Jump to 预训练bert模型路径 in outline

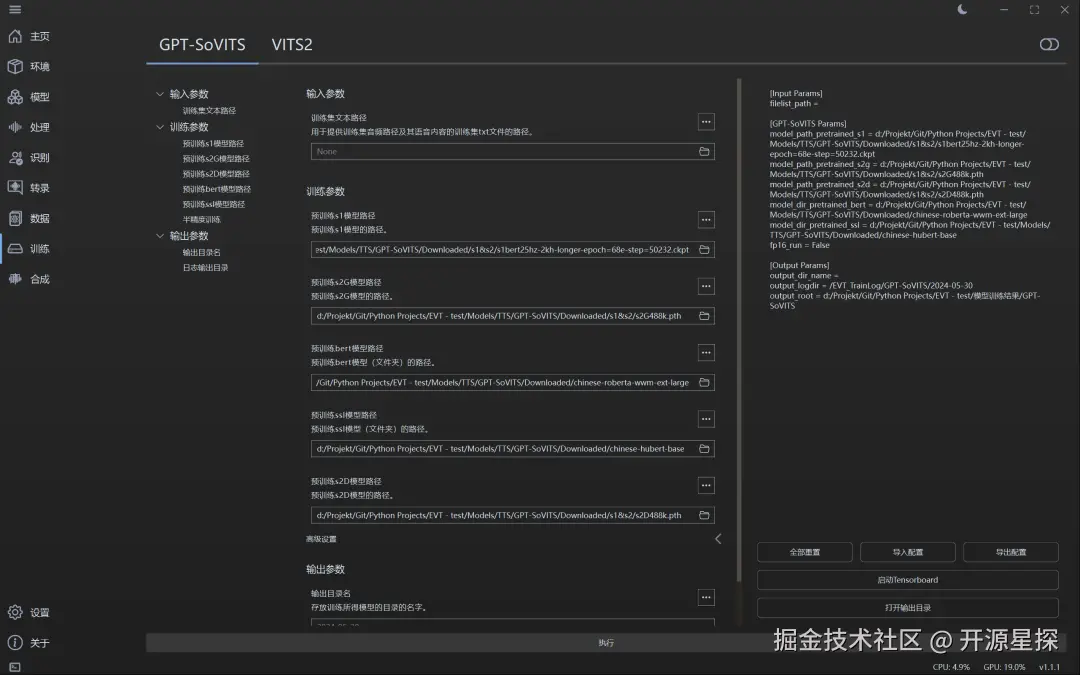[x=216, y=189]
